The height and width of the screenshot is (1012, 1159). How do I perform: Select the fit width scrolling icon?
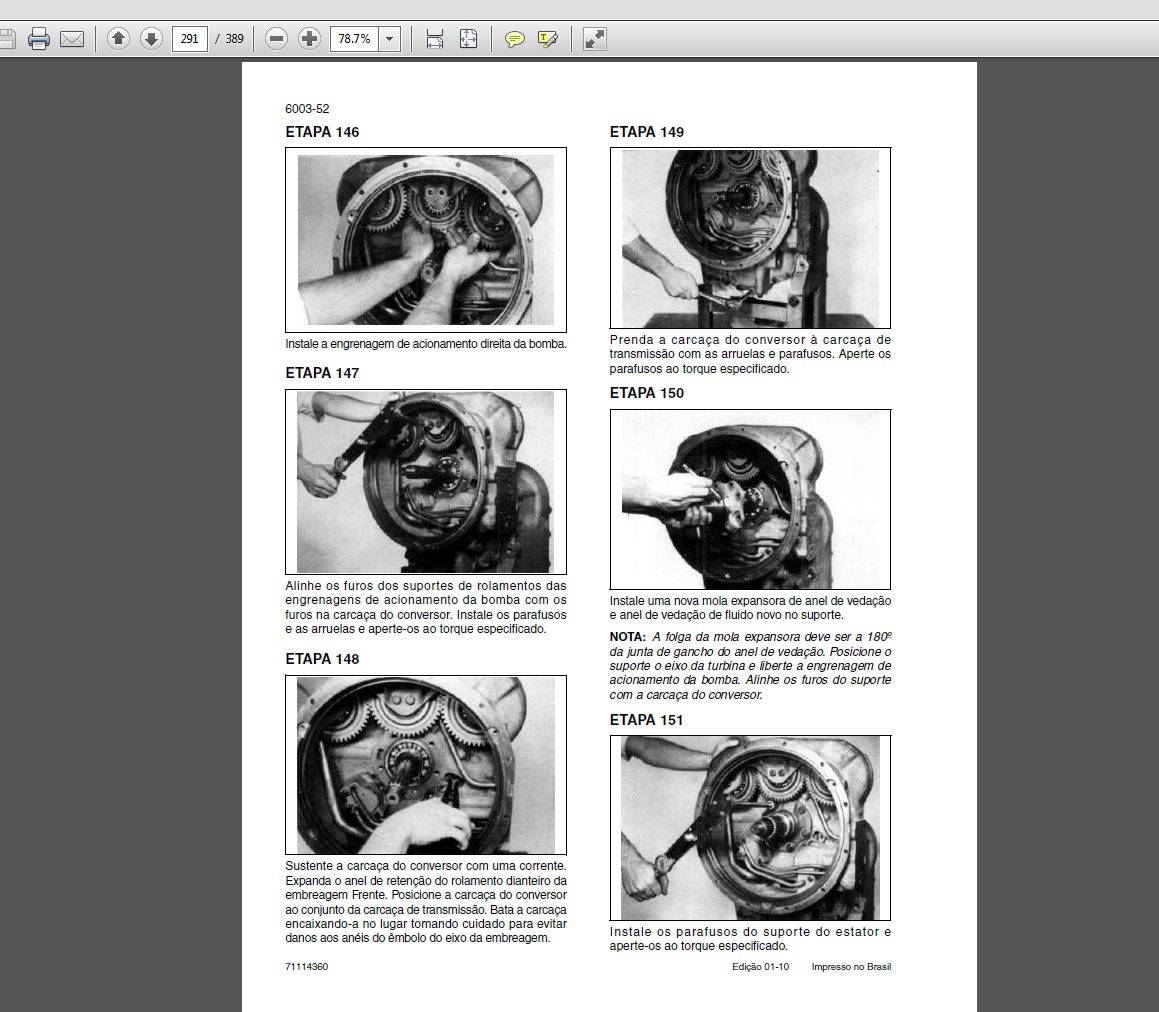click(x=435, y=38)
